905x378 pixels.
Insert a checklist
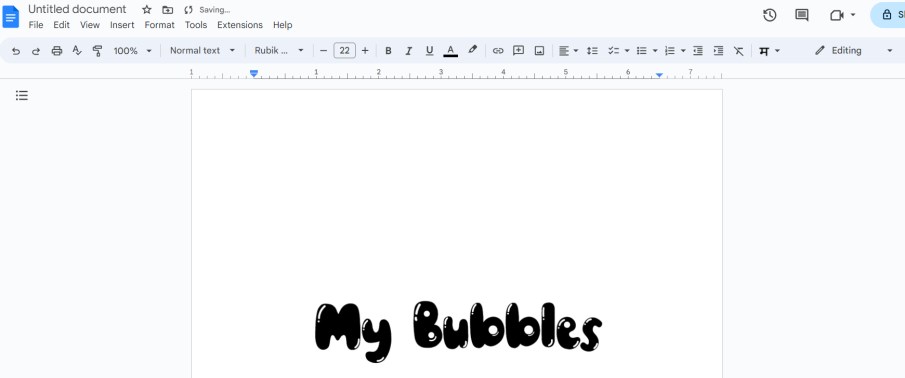coord(614,51)
